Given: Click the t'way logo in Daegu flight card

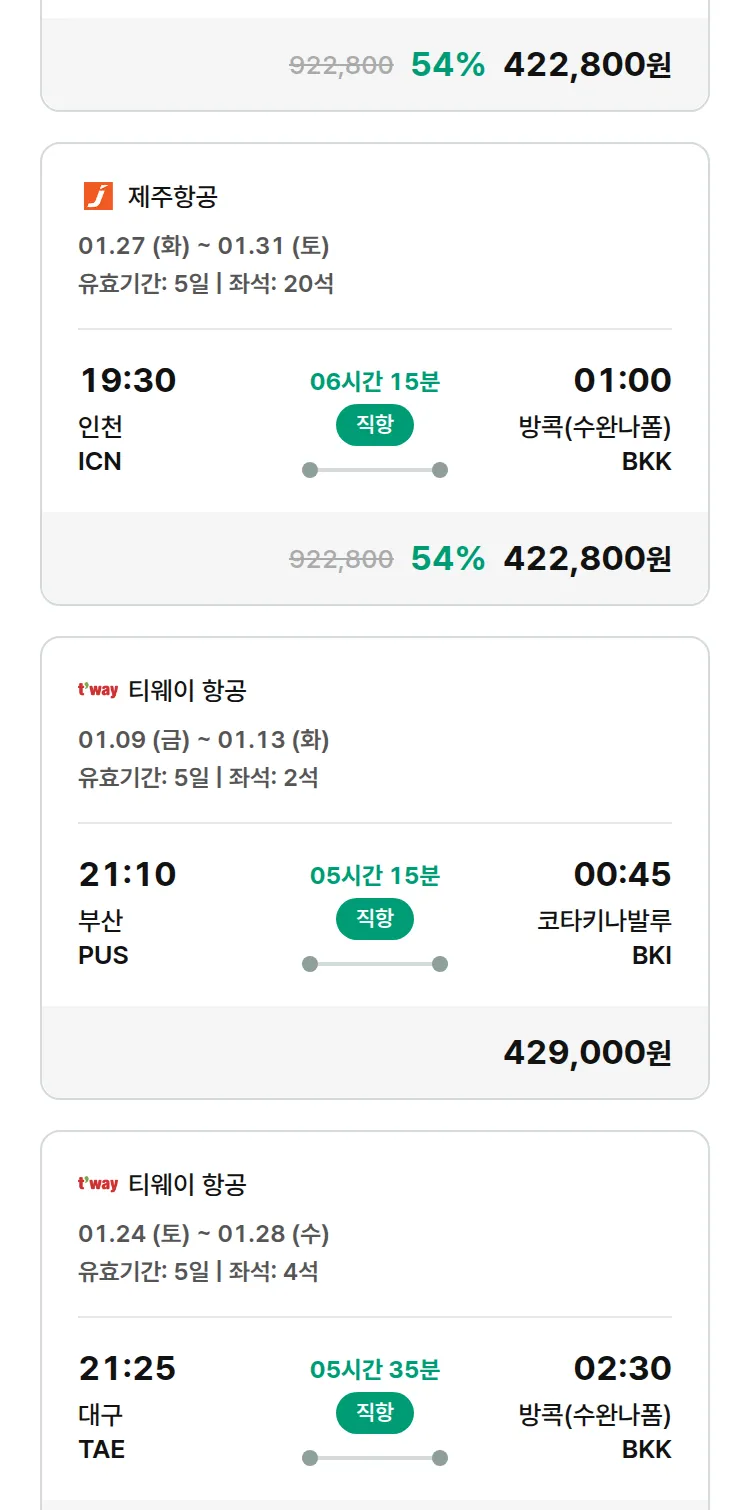Looking at the screenshot, I should pyautogui.click(x=98, y=1184).
